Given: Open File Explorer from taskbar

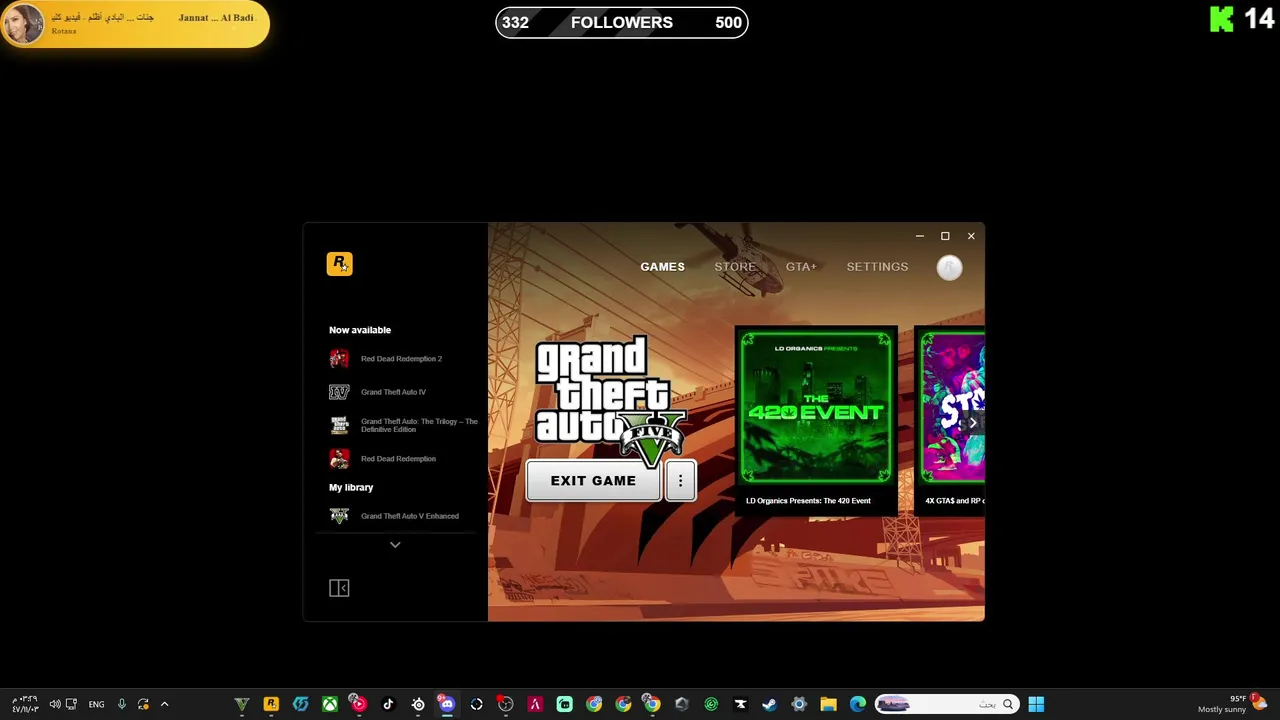Looking at the screenshot, I should (828, 704).
